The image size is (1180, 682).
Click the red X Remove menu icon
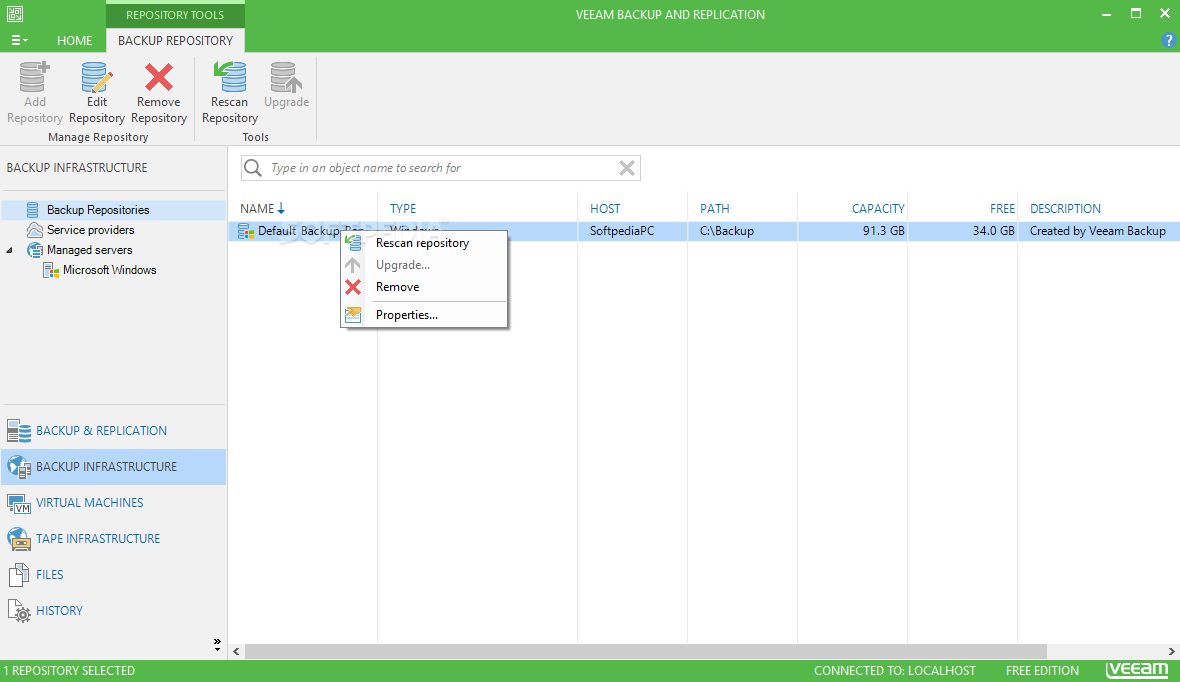coord(353,287)
